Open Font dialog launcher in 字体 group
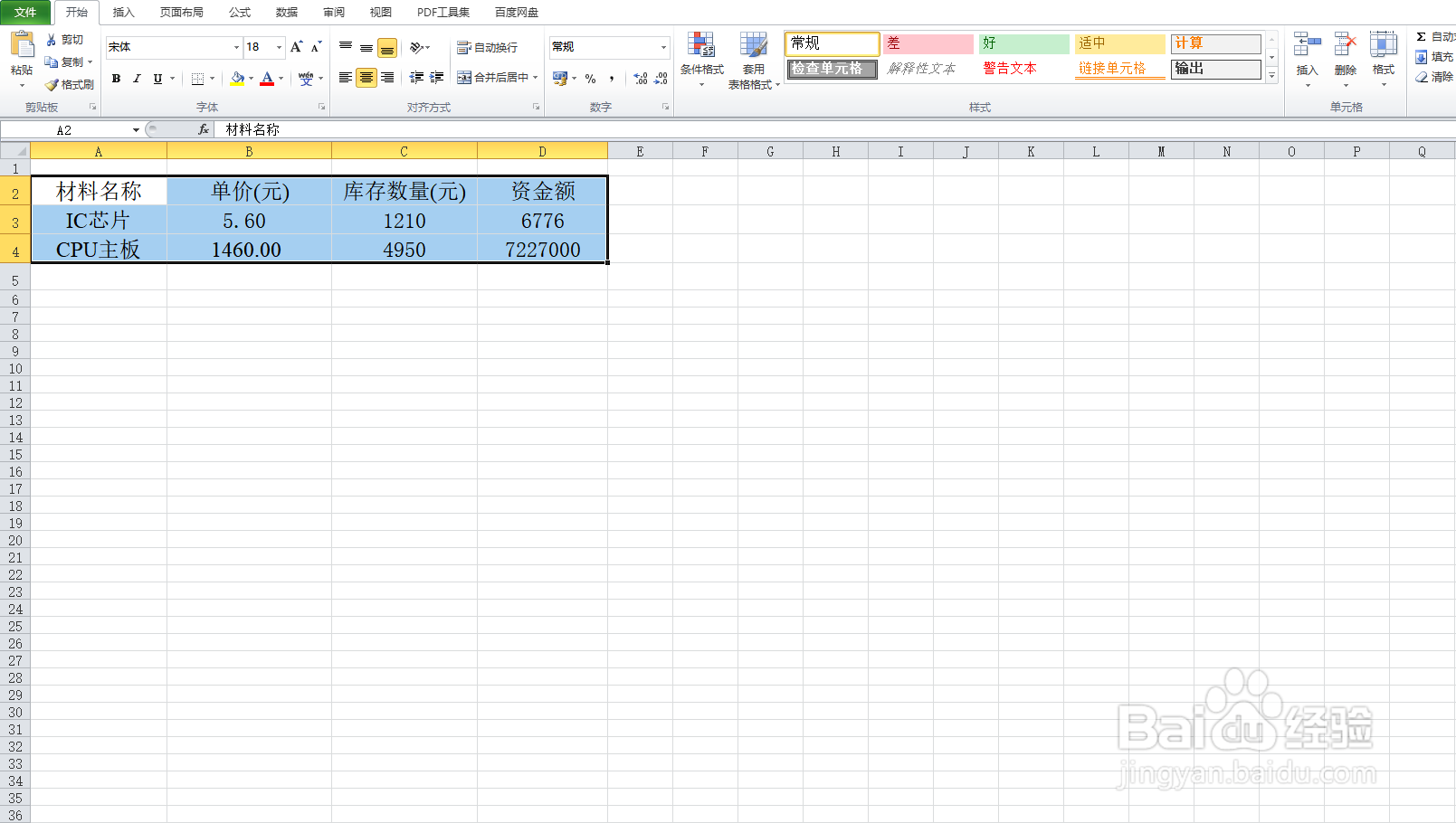Screen dimensions: 1456x823 pyautogui.click(x=321, y=107)
